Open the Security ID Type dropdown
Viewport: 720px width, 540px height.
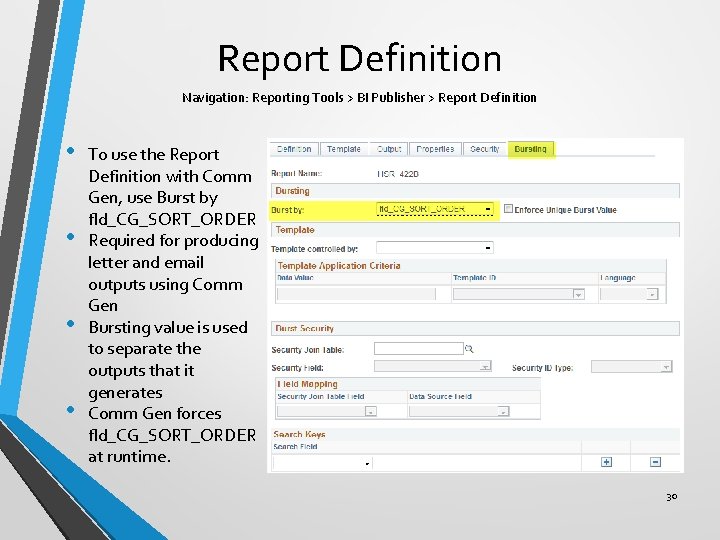[632, 366]
